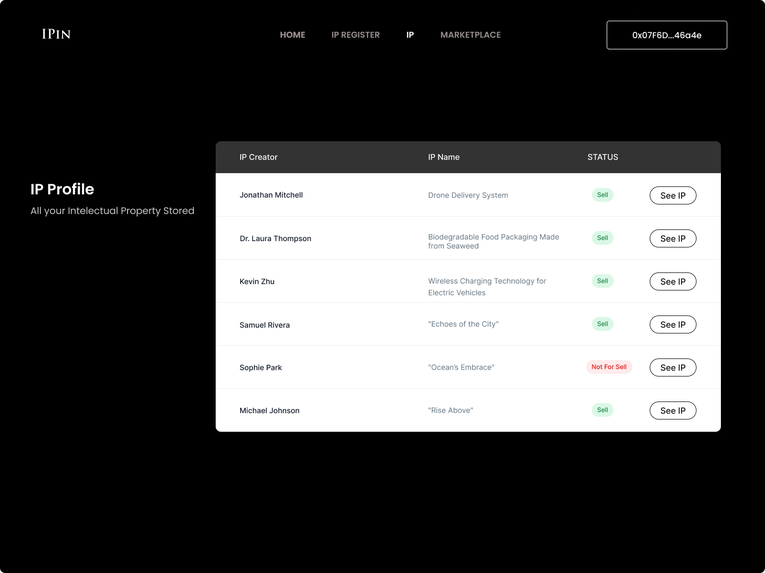Click the "Echoes of the City" IP name
765x573 pixels.
(463, 324)
